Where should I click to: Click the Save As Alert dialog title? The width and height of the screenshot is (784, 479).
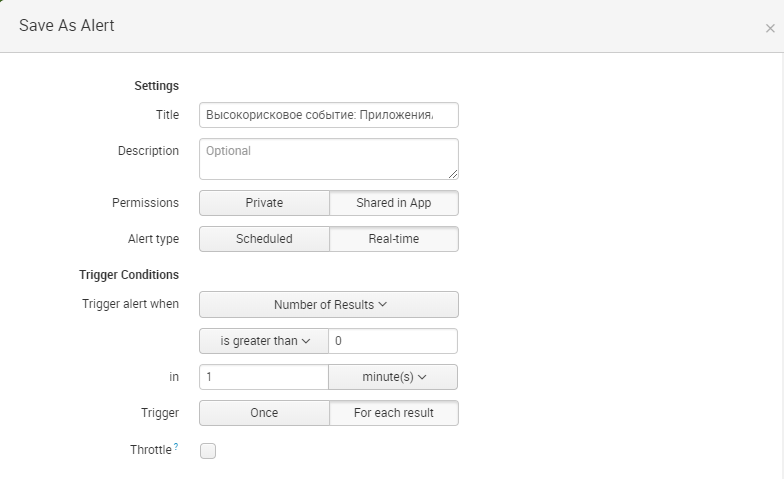point(67,26)
